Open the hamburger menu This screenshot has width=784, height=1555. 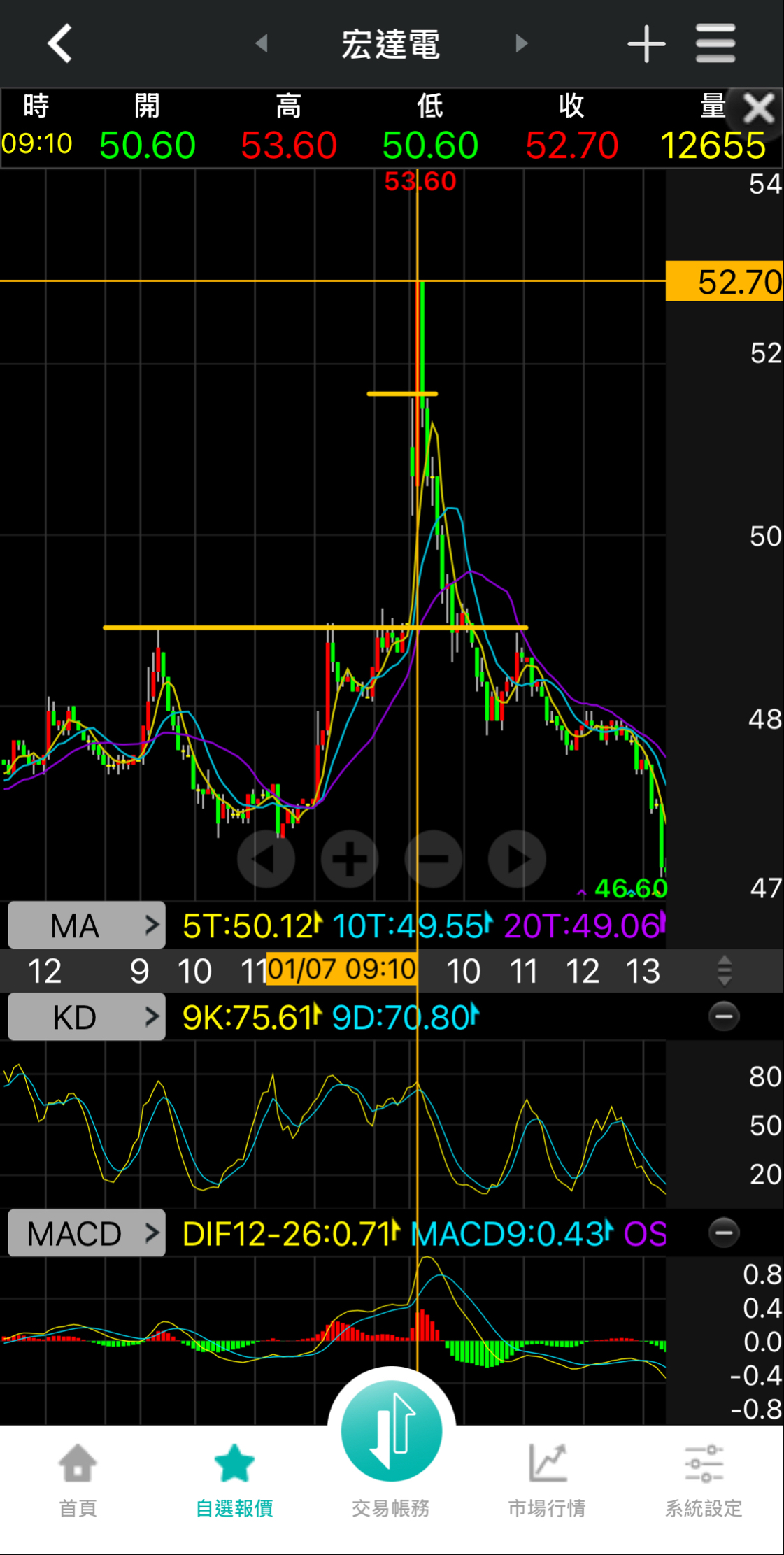click(715, 44)
